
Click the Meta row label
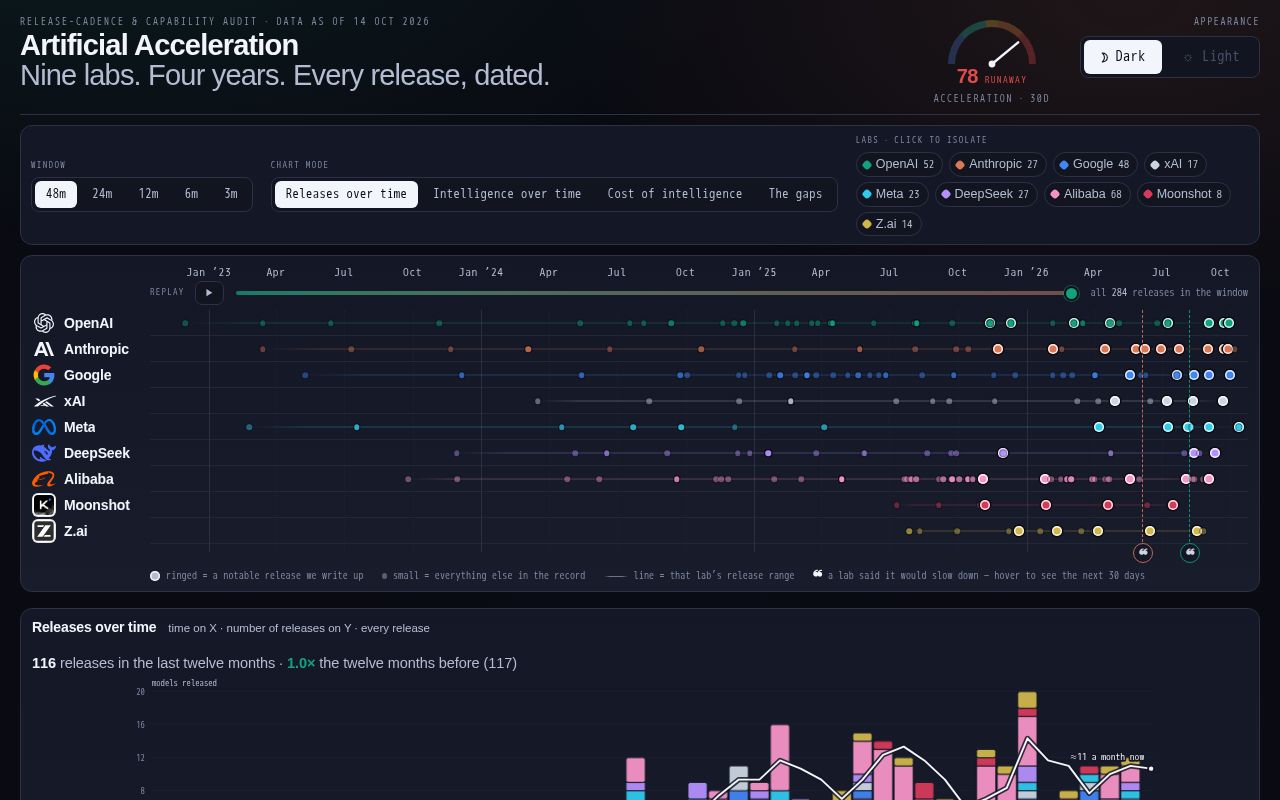79,427
